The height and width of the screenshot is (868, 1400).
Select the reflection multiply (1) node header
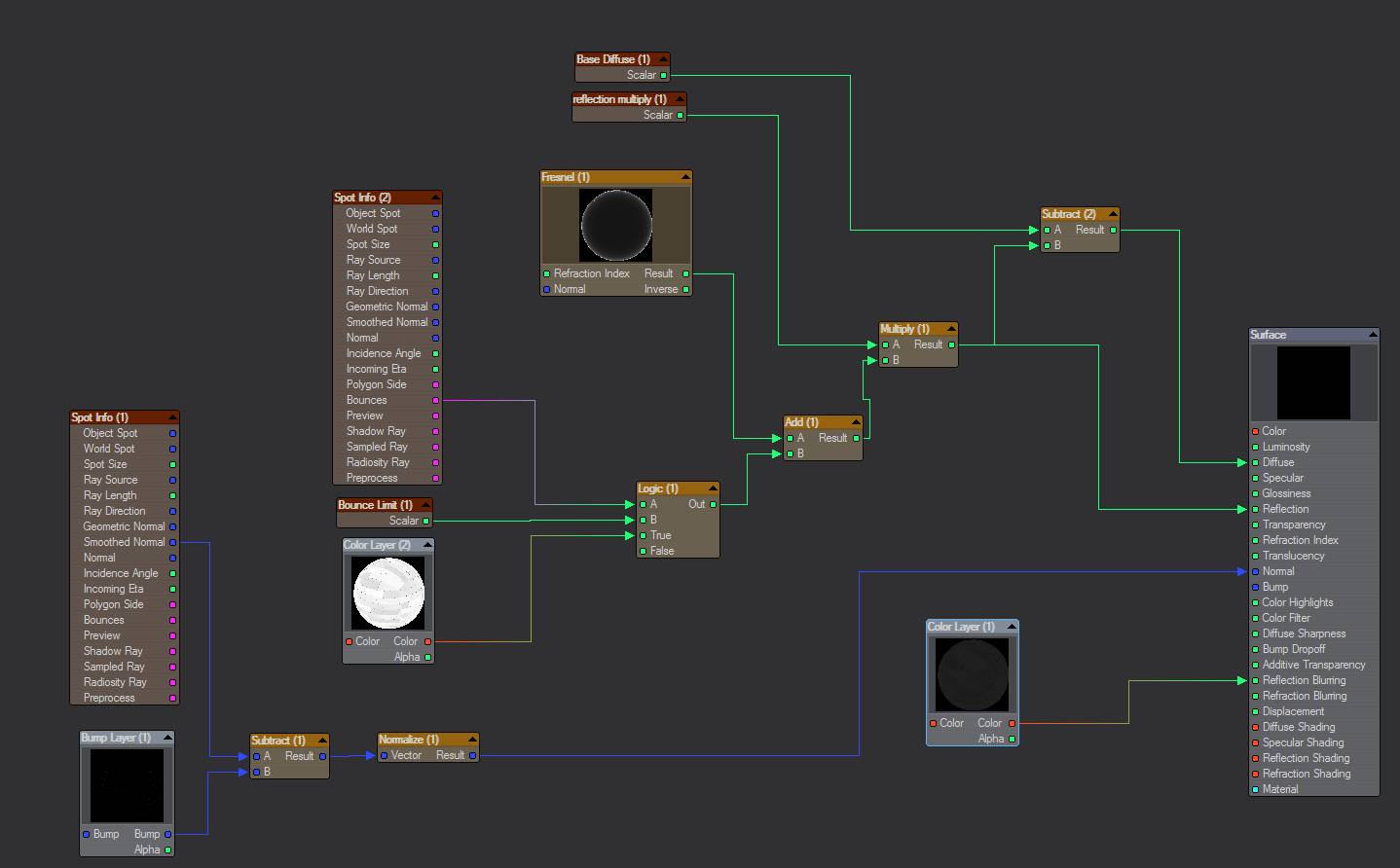(619, 99)
